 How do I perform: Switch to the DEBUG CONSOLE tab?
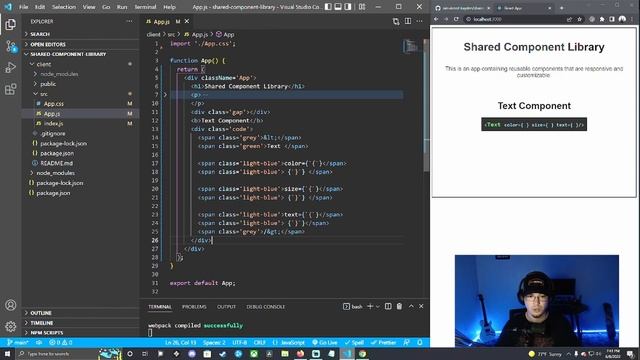coord(266,307)
